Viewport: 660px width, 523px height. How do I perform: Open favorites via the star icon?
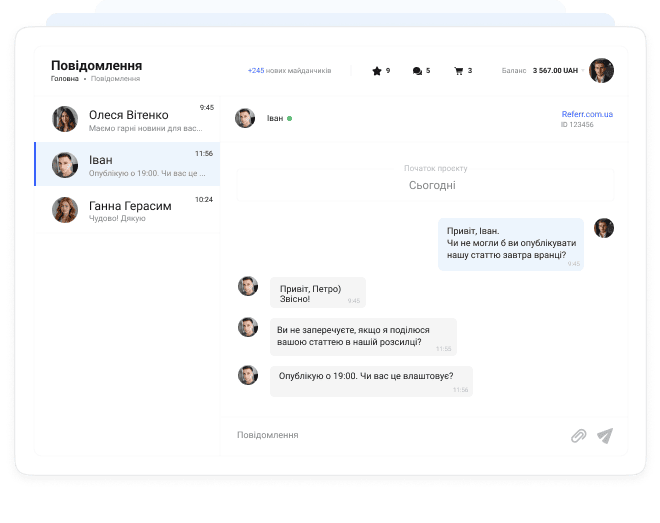coord(377,71)
